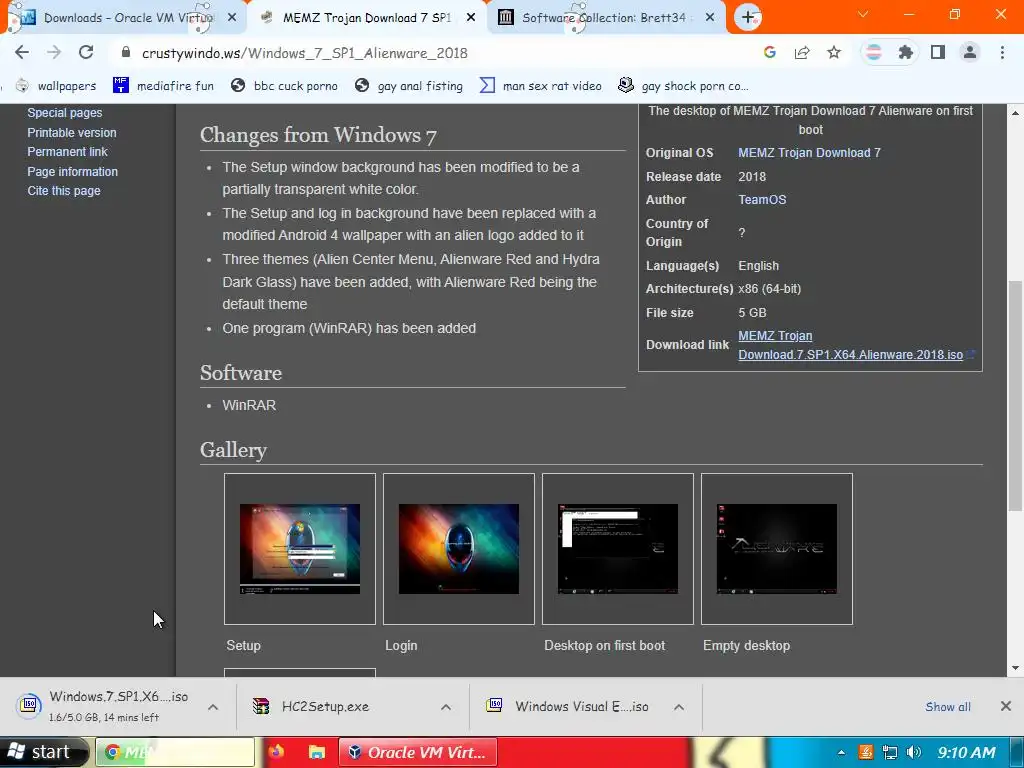The width and height of the screenshot is (1024, 768).
Task: Open the Setup gallery thumbnail
Action: point(300,549)
